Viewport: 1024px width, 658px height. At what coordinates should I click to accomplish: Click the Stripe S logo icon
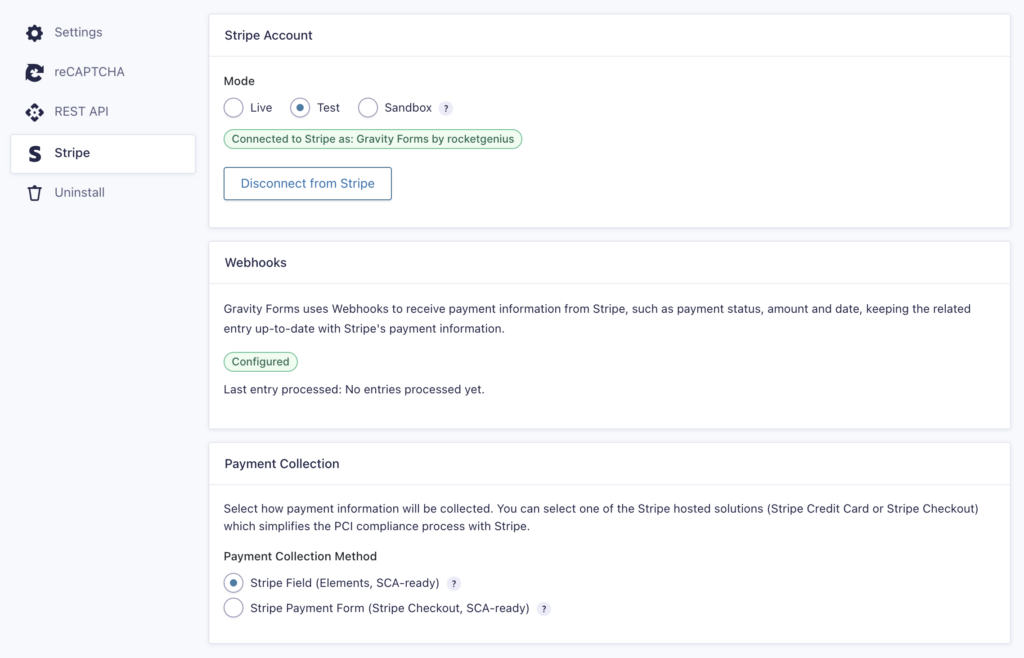(x=35, y=153)
